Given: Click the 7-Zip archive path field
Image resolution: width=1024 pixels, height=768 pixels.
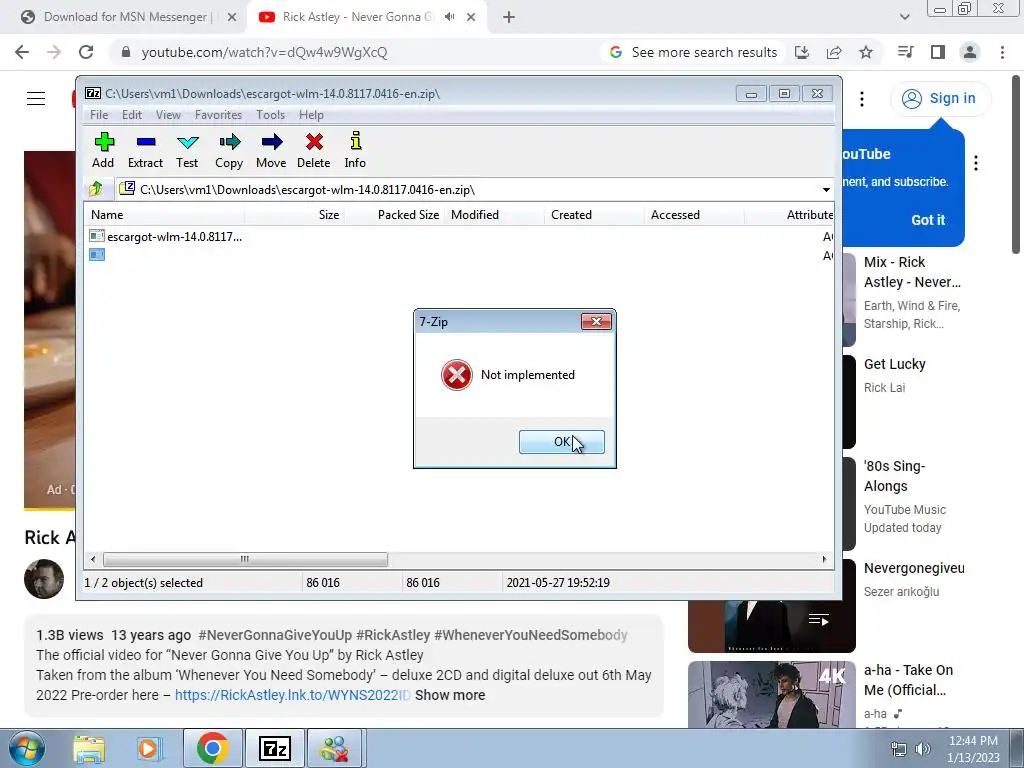Looking at the screenshot, I should [469, 190].
